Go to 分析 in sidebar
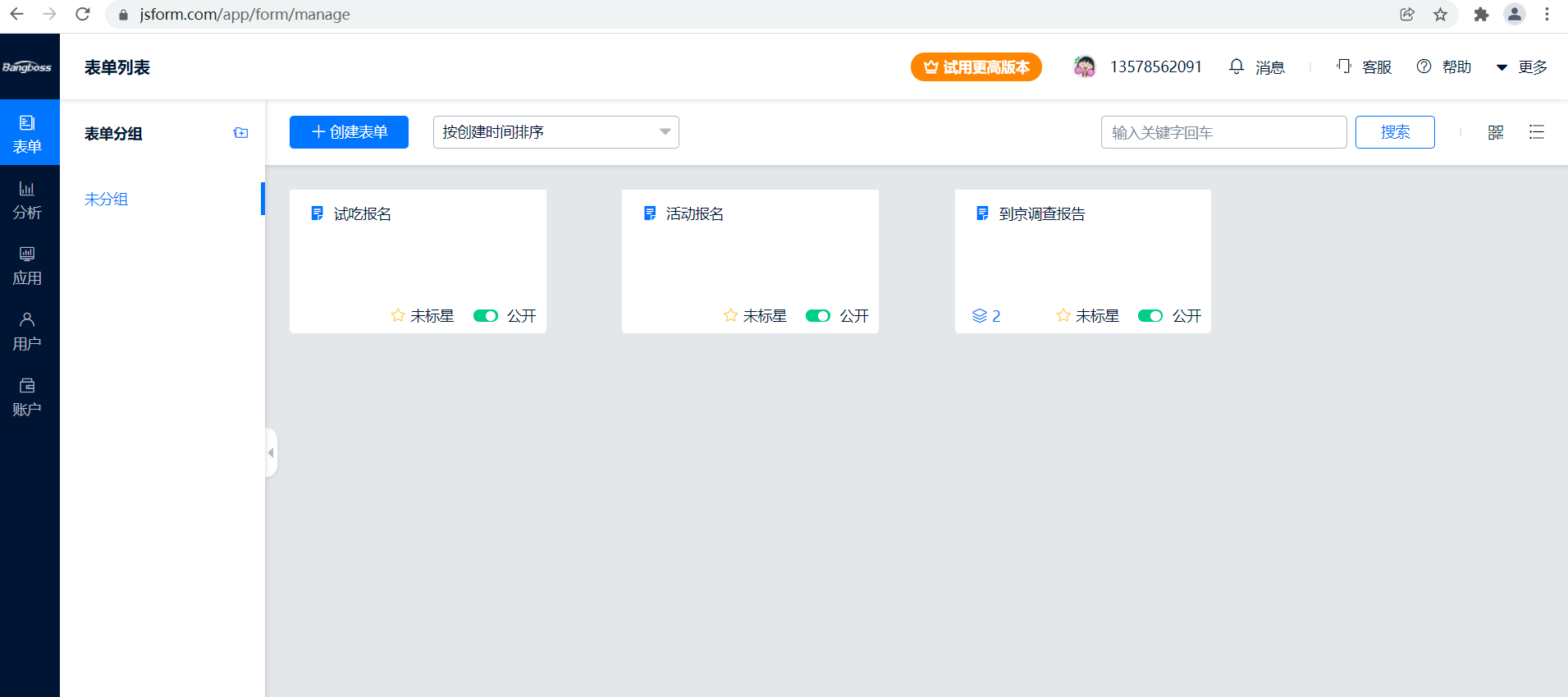 pyautogui.click(x=27, y=200)
